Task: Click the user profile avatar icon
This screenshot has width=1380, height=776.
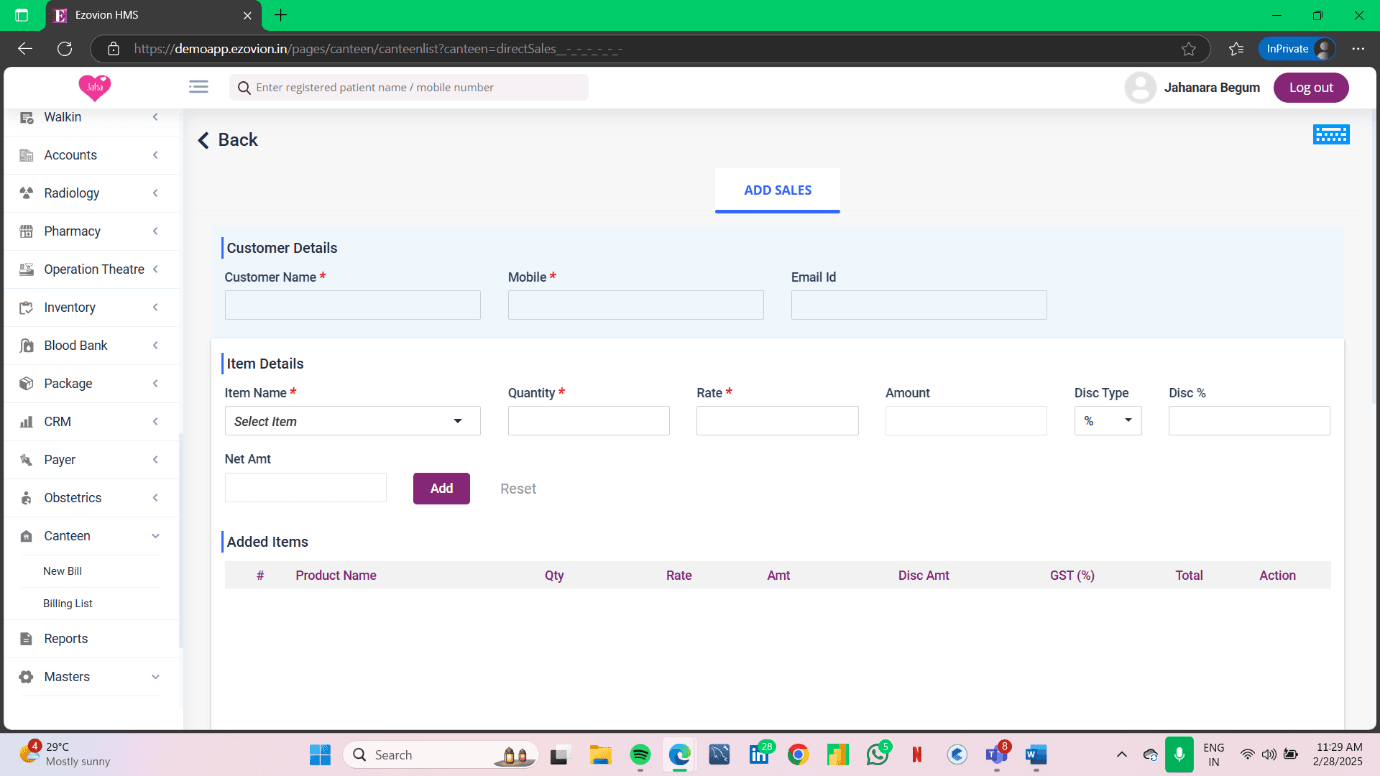Action: pyautogui.click(x=1140, y=88)
